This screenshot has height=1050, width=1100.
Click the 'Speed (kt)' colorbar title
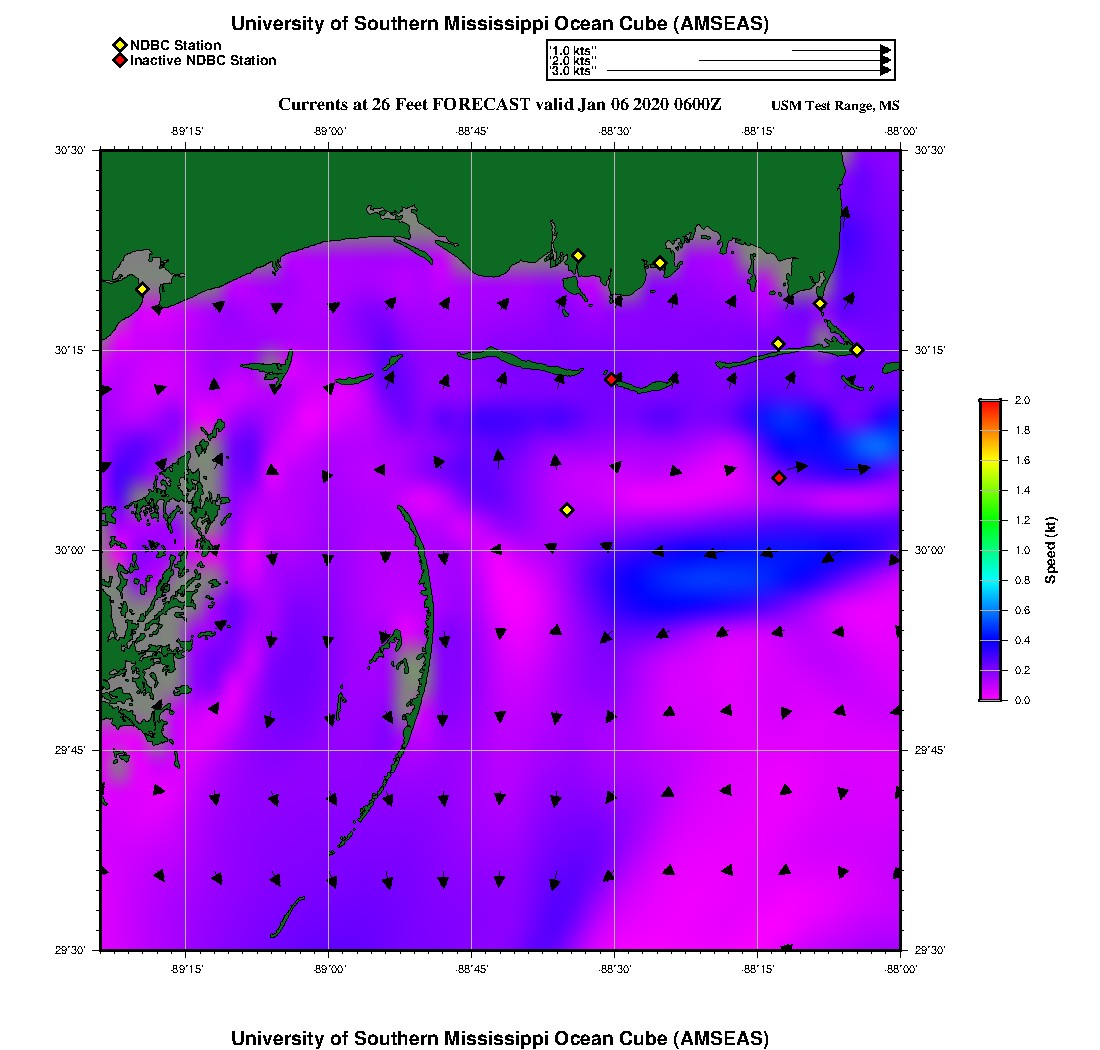[x=1050, y=551]
